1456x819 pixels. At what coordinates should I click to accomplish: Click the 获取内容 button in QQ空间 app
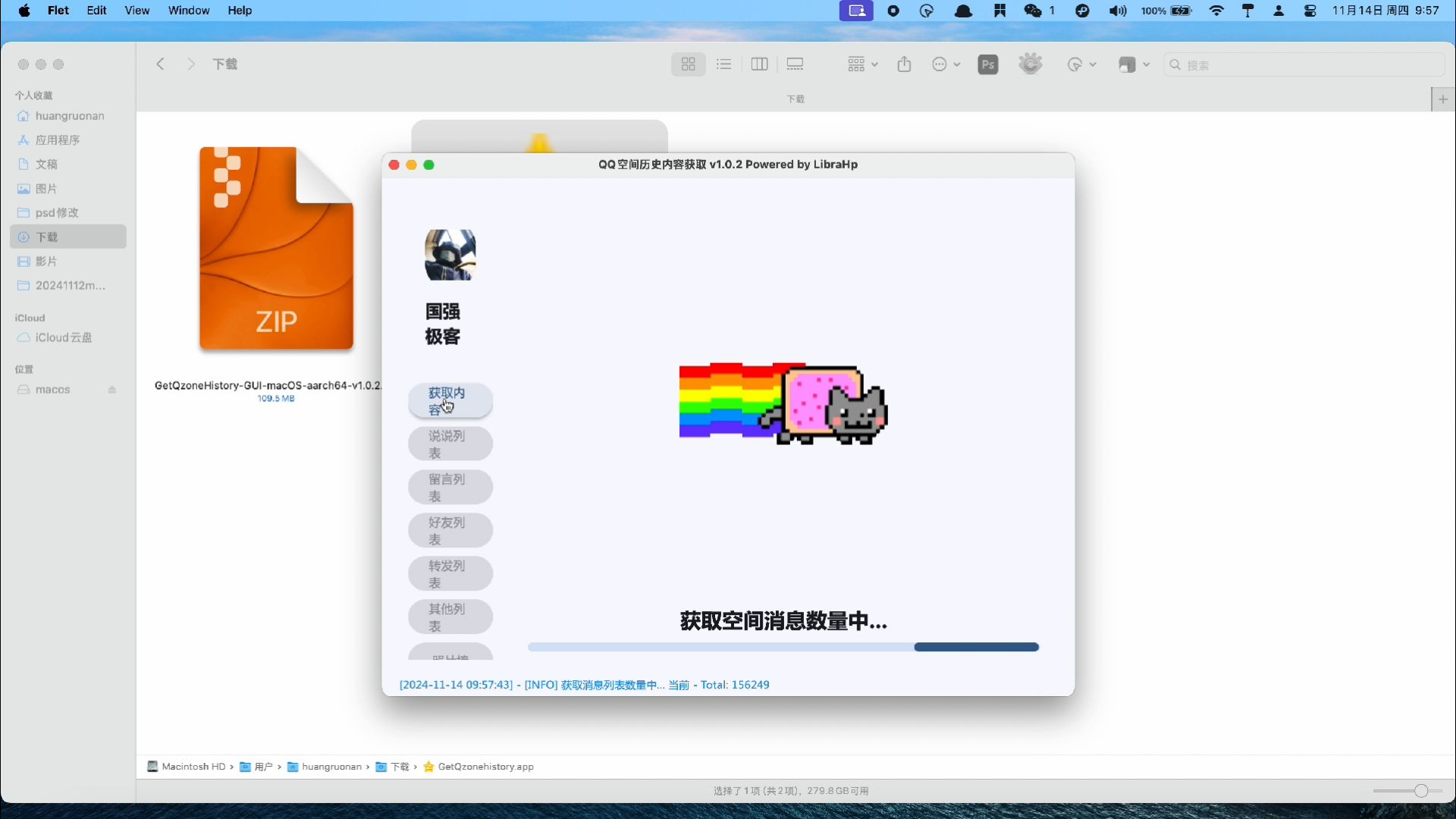click(x=450, y=401)
